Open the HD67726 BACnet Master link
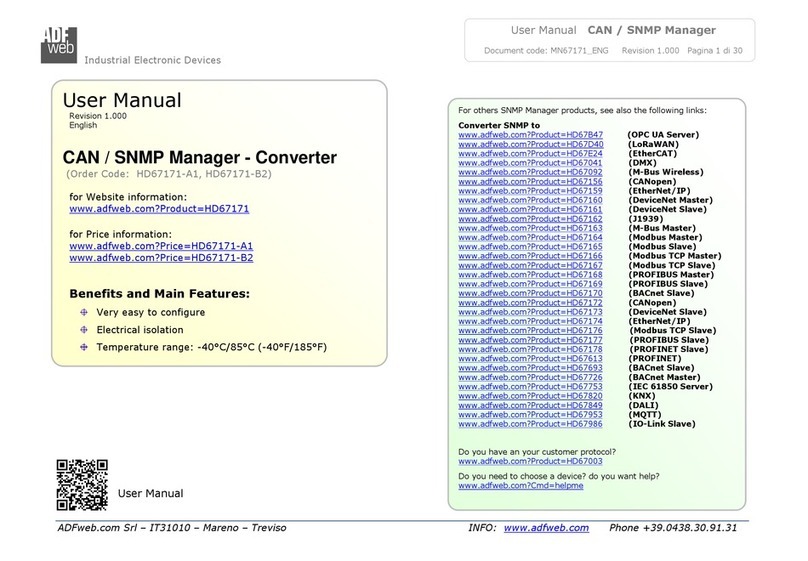 point(530,377)
